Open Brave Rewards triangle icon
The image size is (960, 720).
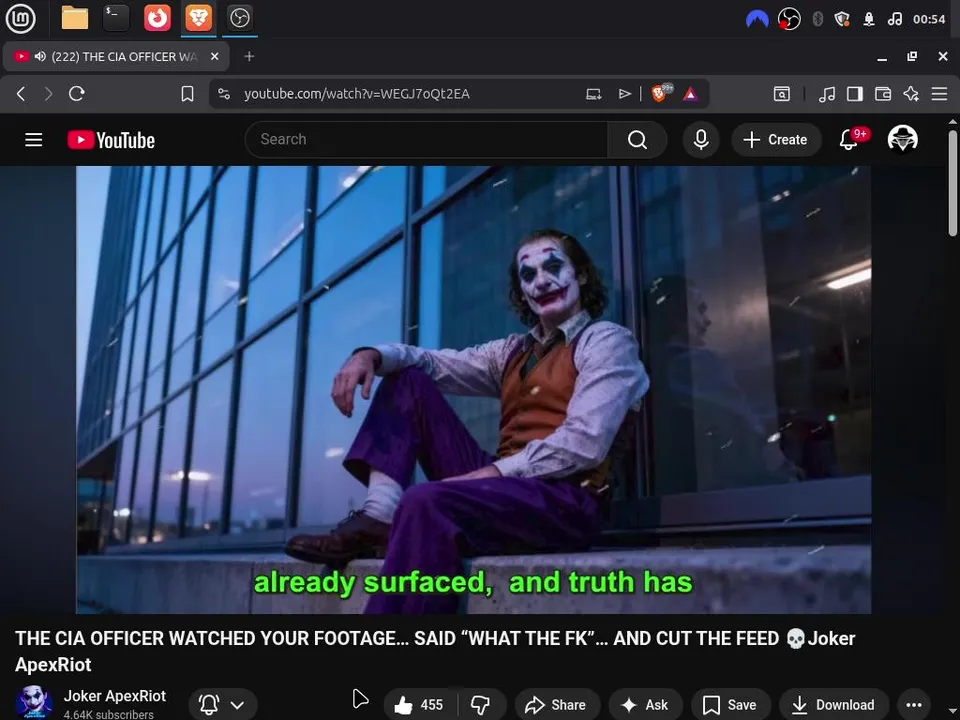point(690,94)
